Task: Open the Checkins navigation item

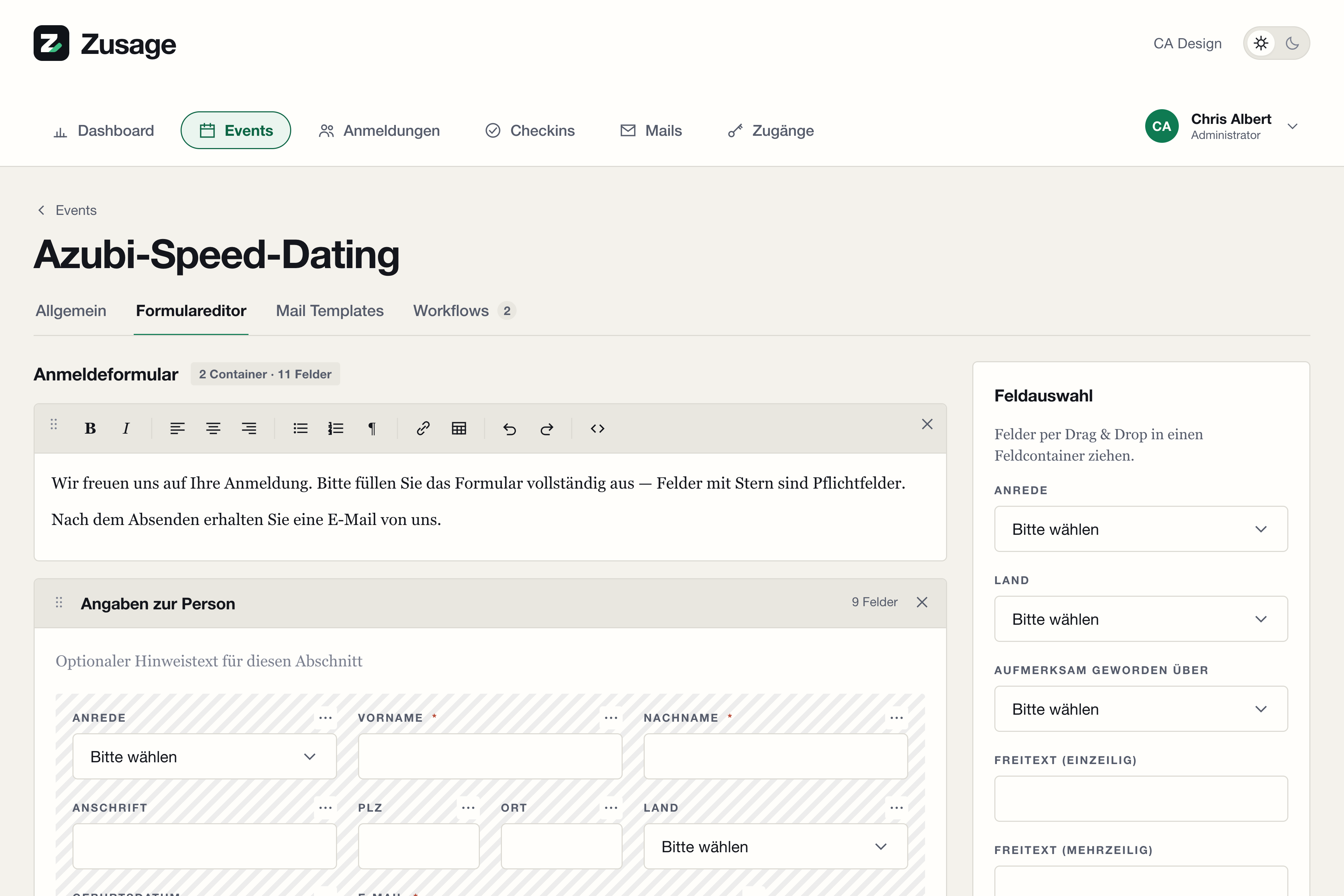Action: pyautogui.click(x=530, y=130)
